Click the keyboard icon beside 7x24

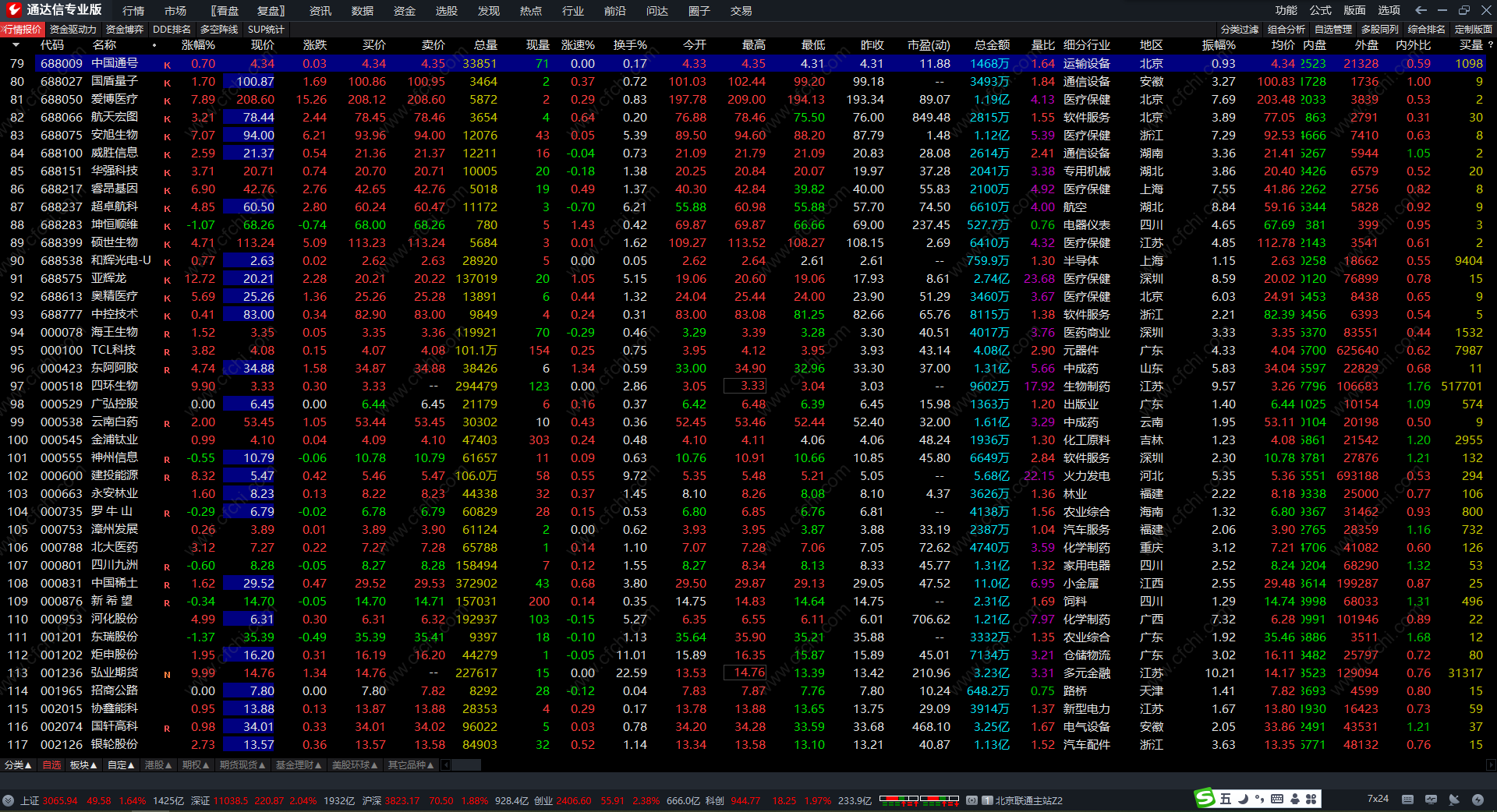point(1407,800)
